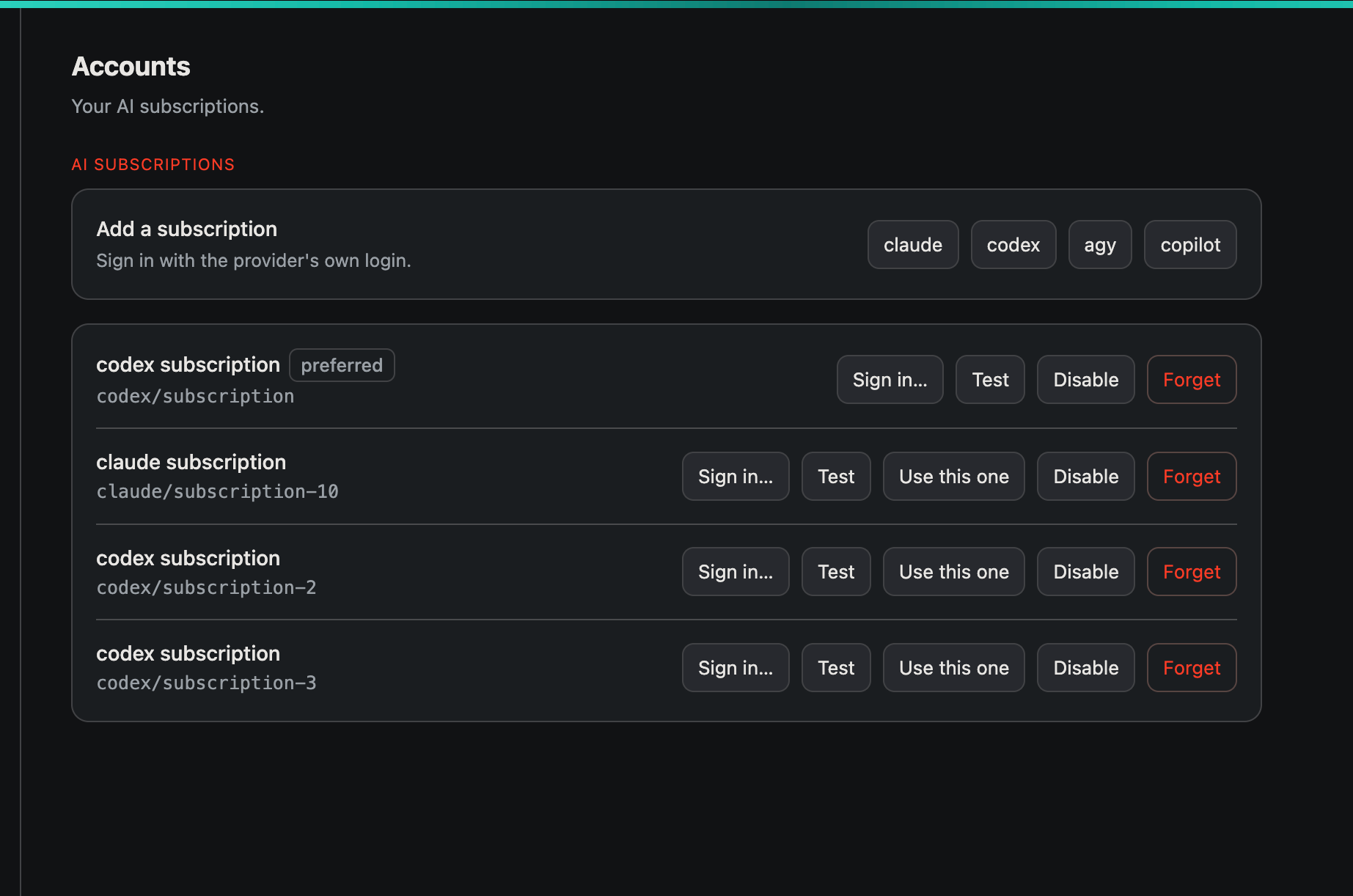Disable codex/subscription-2
This screenshot has height=896, width=1353.
pyautogui.click(x=1086, y=572)
